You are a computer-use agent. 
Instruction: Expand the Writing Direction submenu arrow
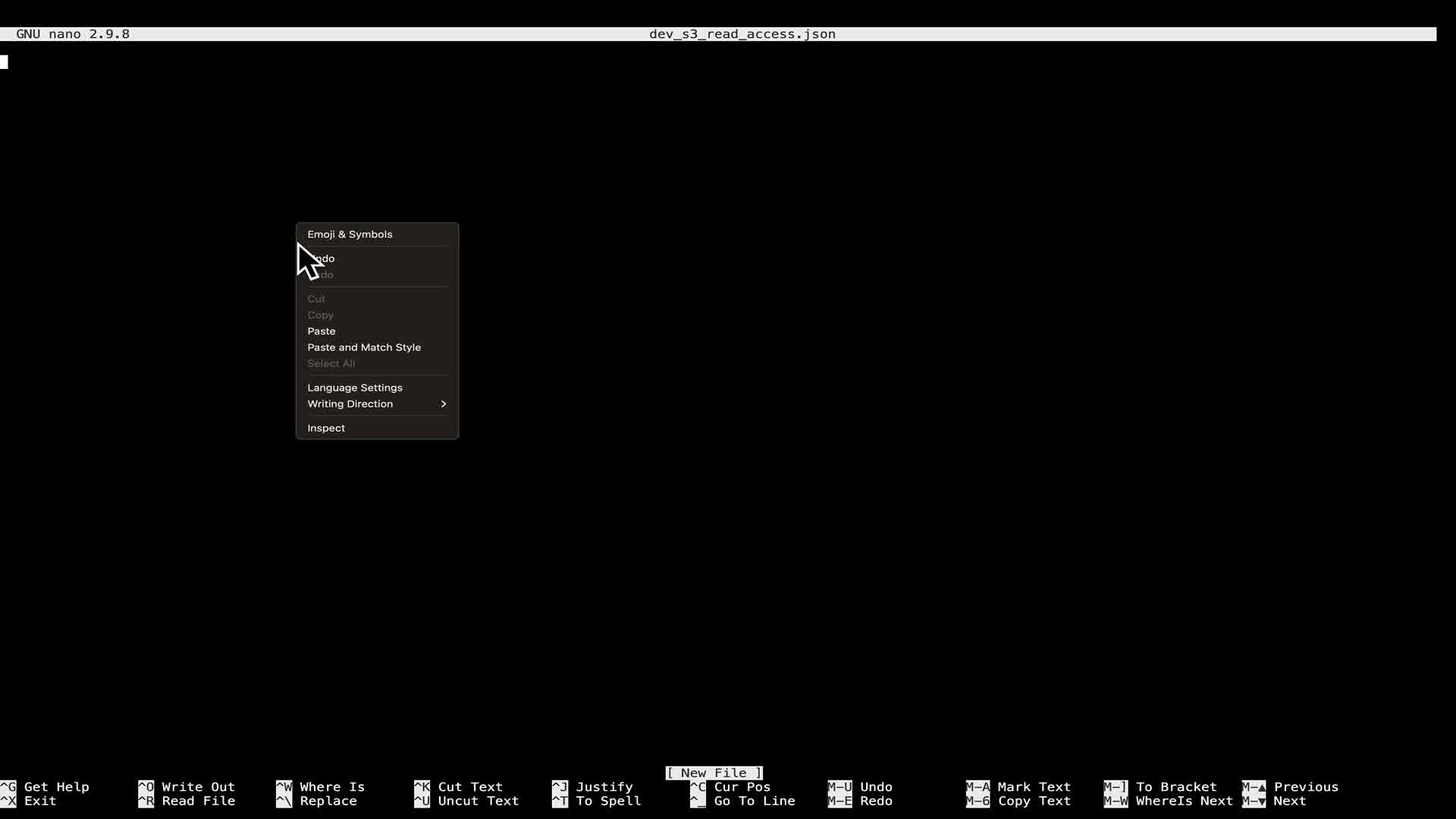(444, 404)
